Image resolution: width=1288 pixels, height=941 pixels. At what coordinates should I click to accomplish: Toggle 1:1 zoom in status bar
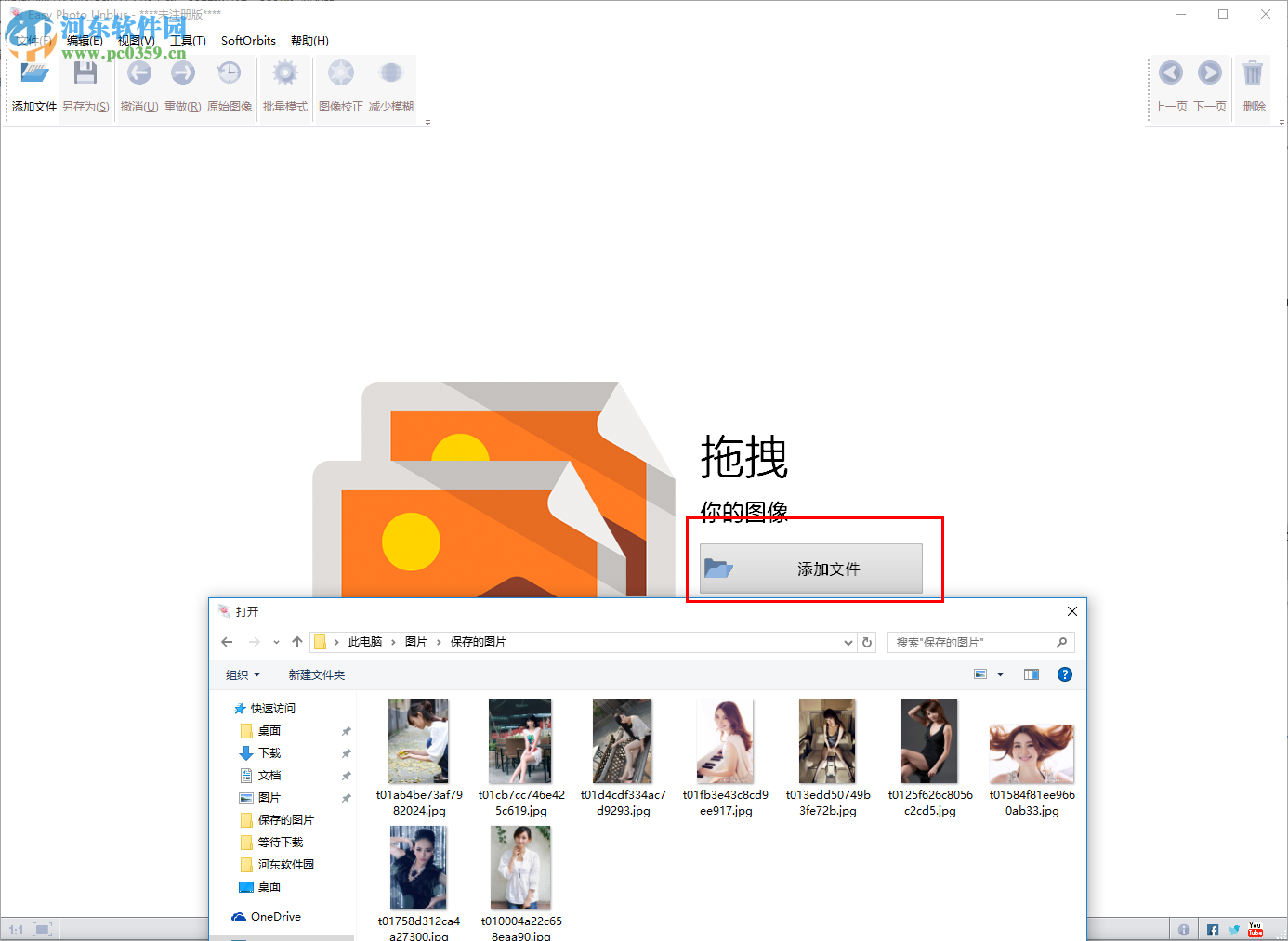tap(16, 928)
